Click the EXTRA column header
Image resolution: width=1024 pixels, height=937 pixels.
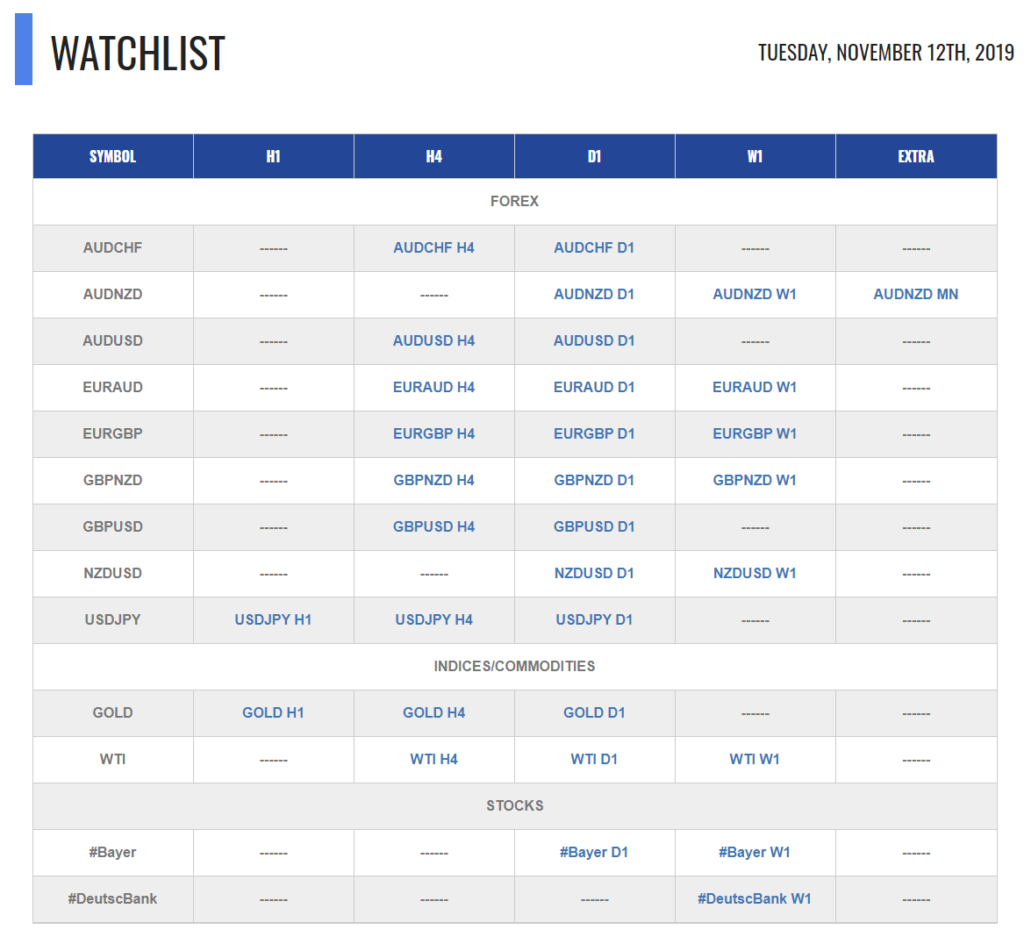pyautogui.click(x=916, y=156)
